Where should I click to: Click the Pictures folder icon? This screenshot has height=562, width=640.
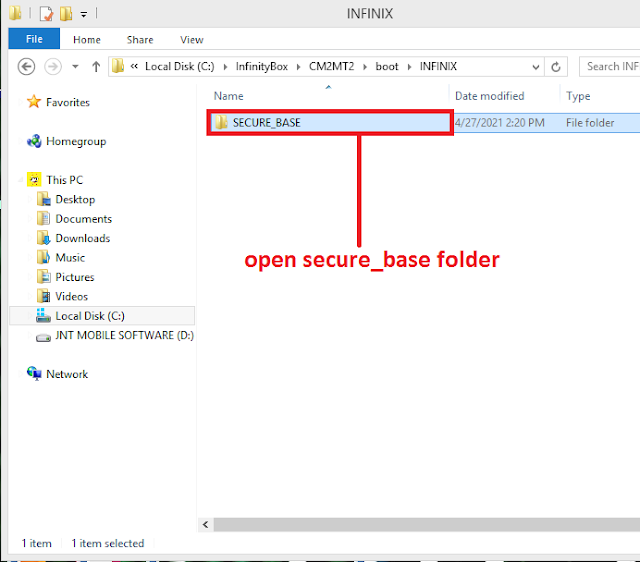pos(43,277)
